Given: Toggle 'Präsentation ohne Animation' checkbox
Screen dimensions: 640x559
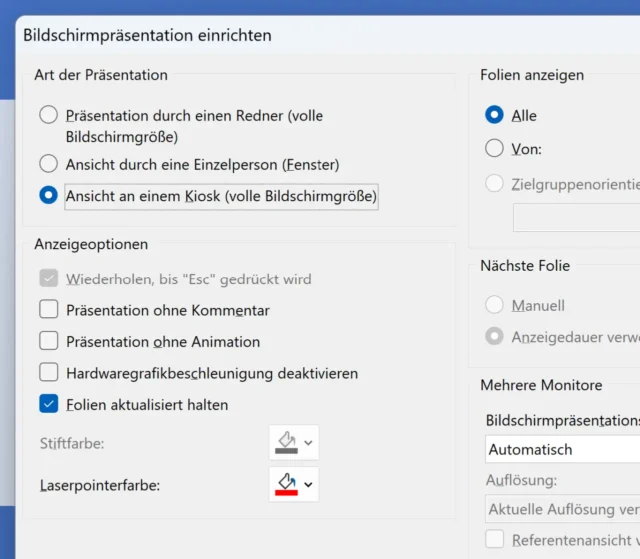Looking at the screenshot, I should 48,341.
